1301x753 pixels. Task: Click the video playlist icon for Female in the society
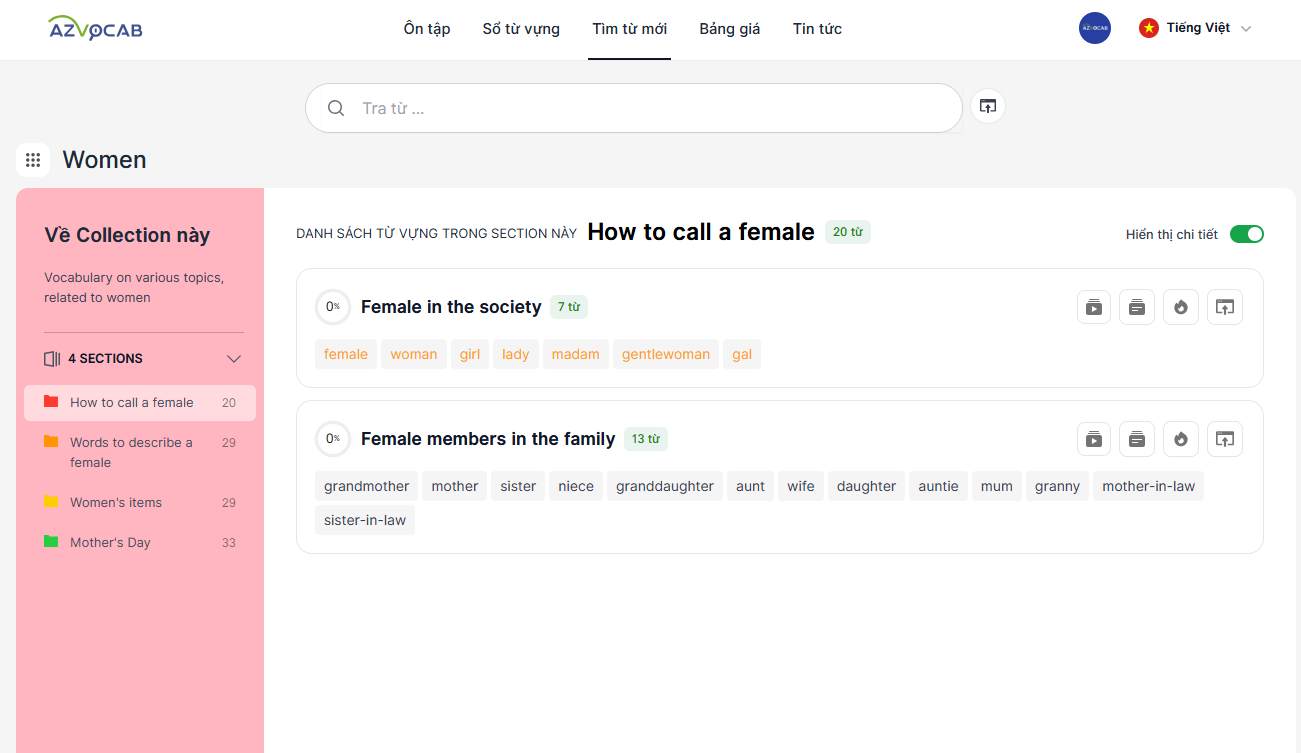click(x=1094, y=307)
